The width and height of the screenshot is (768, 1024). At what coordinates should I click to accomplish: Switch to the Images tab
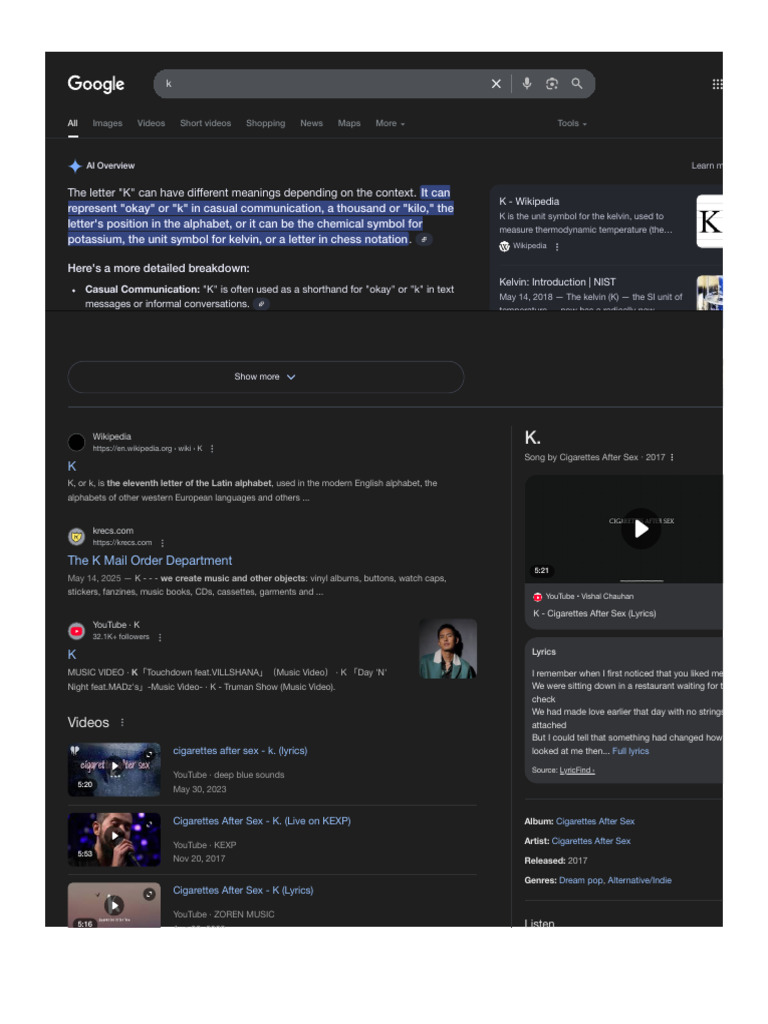tap(108, 123)
